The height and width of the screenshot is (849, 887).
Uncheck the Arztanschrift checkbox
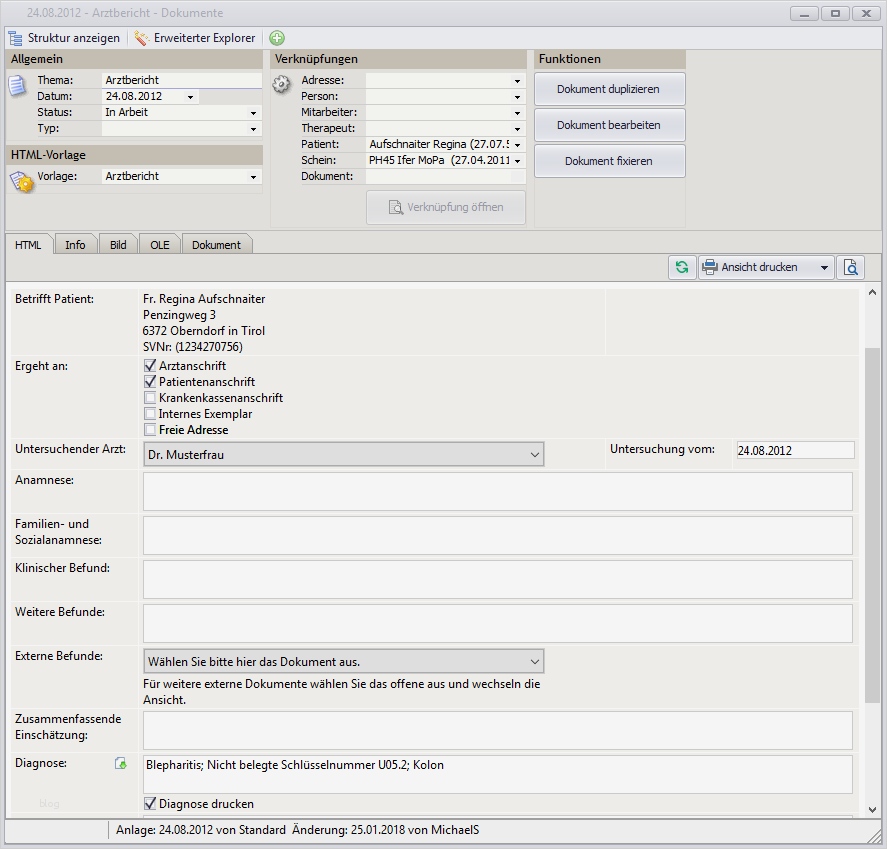(151, 366)
